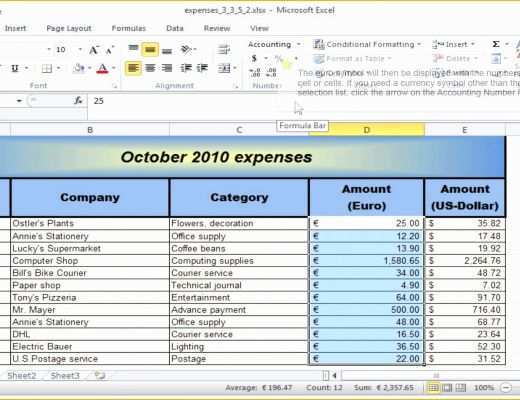Click the Accounting Number Format dollar icon

[255, 59]
